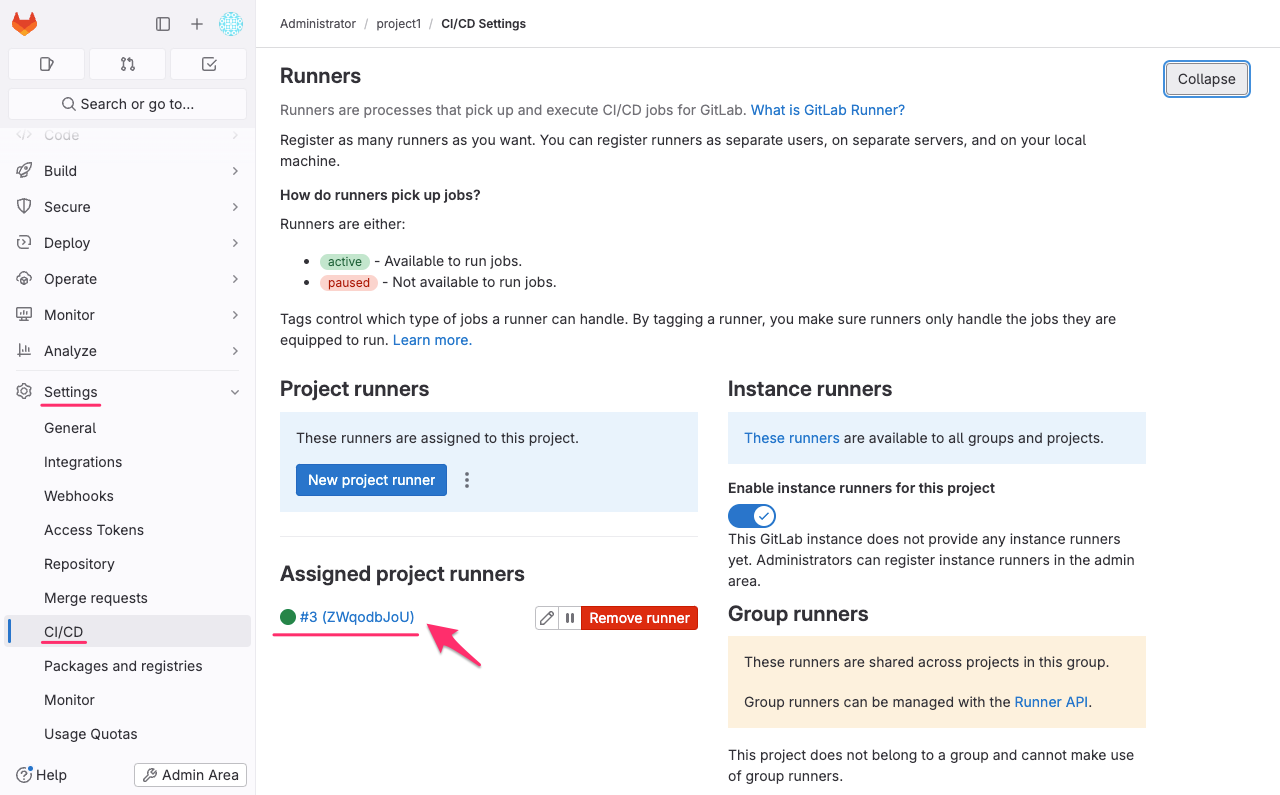The image size is (1280, 795).
Task: Expand the Deploy menu chevron
Action: click(235, 243)
